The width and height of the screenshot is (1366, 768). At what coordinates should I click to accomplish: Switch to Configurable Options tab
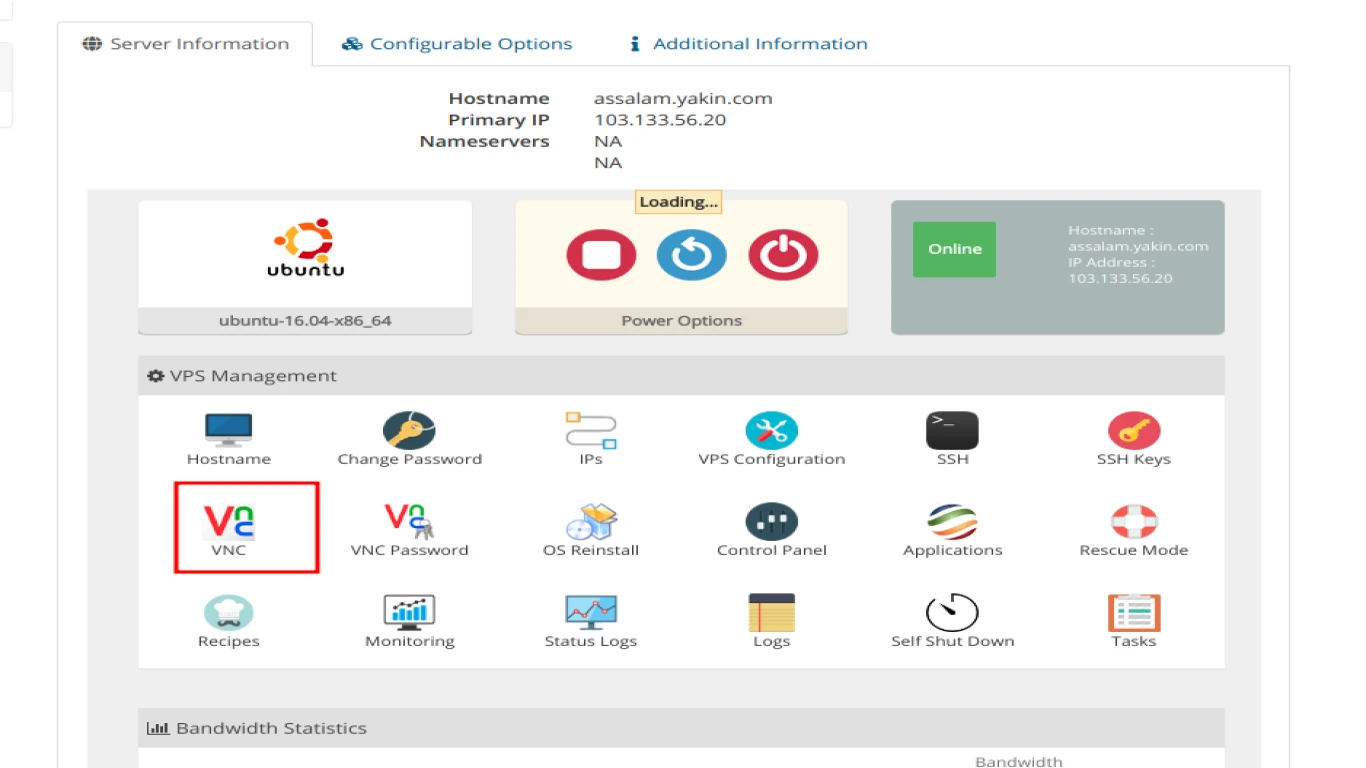pos(457,44)
